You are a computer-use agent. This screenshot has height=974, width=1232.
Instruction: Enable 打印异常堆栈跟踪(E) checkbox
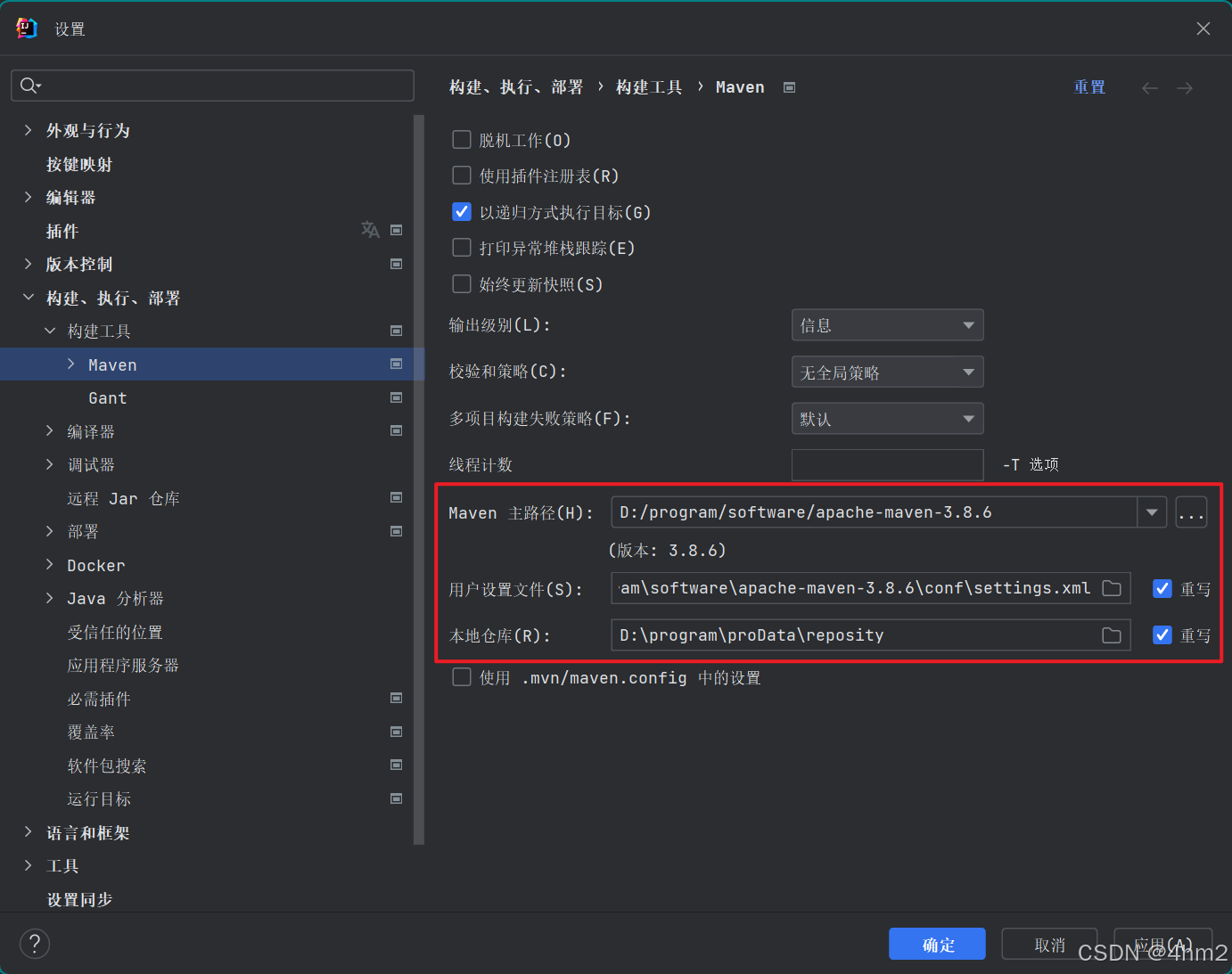pos(462,247)
